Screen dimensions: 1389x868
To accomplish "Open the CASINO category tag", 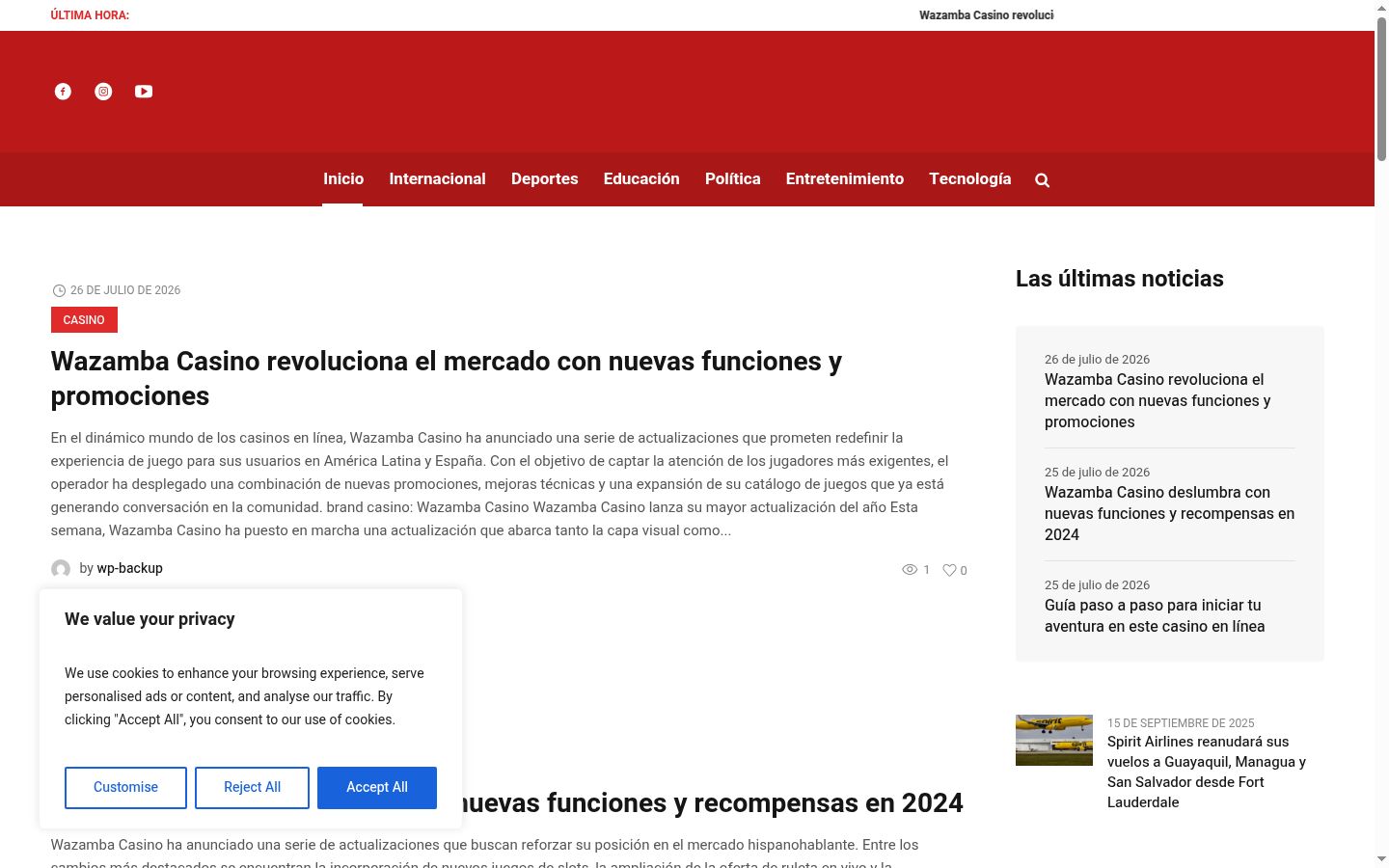I will 84,320.
